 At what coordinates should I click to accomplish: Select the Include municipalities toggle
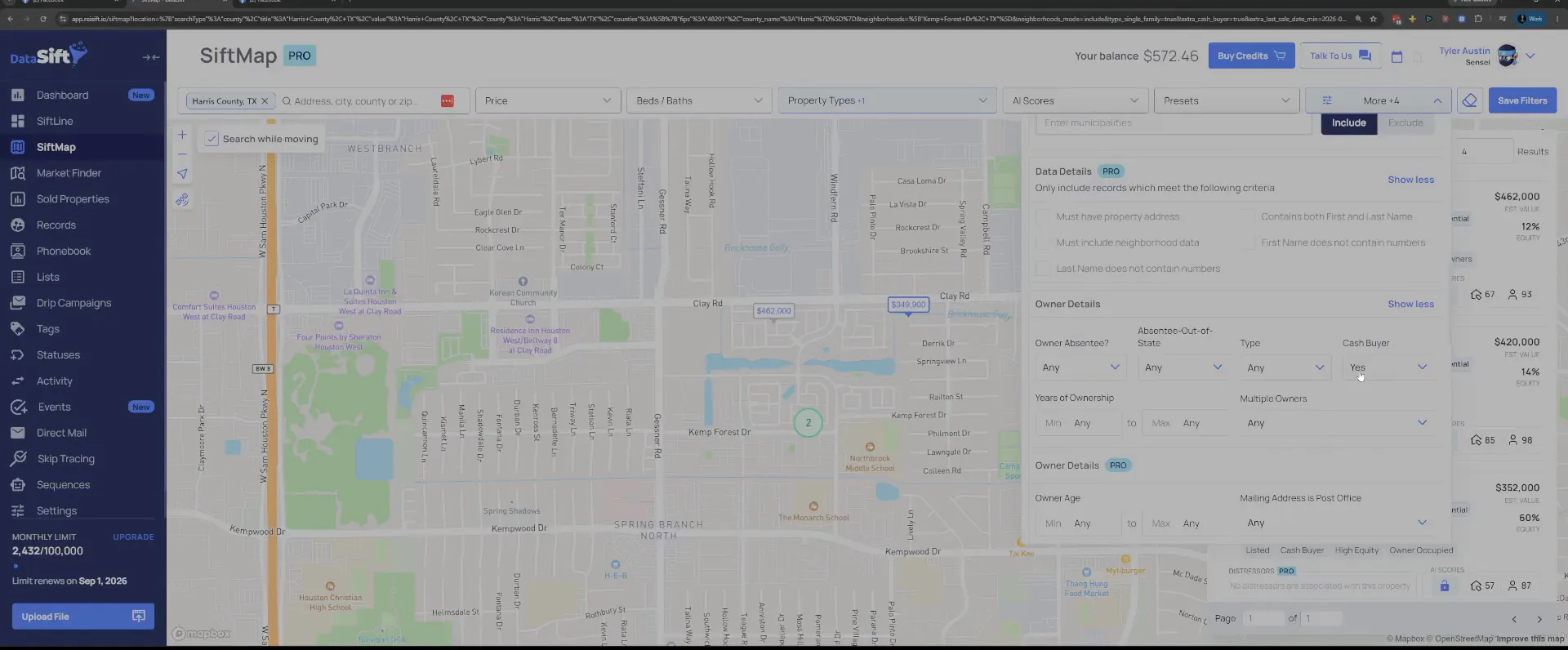tap(1349, 122)
